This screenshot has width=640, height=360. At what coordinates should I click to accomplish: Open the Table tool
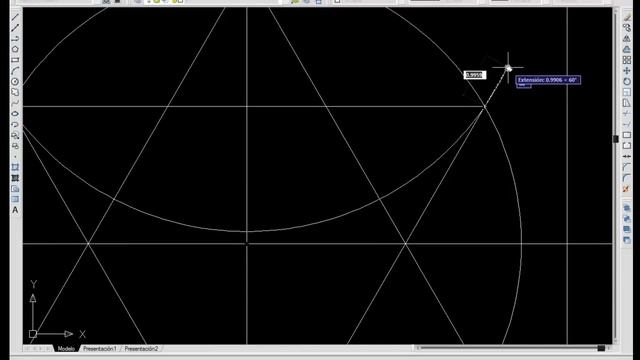click(x=15, y=199)
